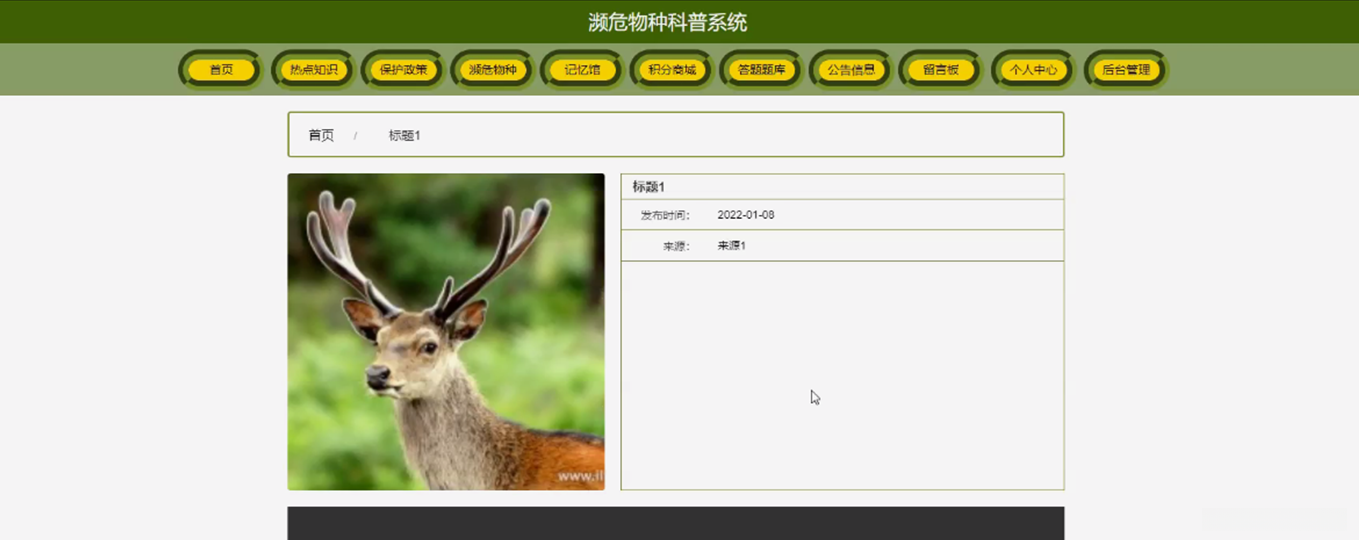This screenshot has height=540, width=1359.
Task: Click the 濒危物种科普系统 site title
Action: [668, 22]
